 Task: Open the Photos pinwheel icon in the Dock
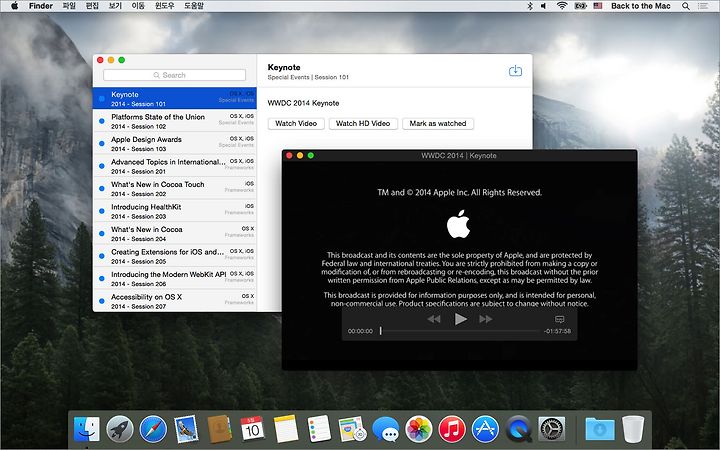(x=419, y=429)
